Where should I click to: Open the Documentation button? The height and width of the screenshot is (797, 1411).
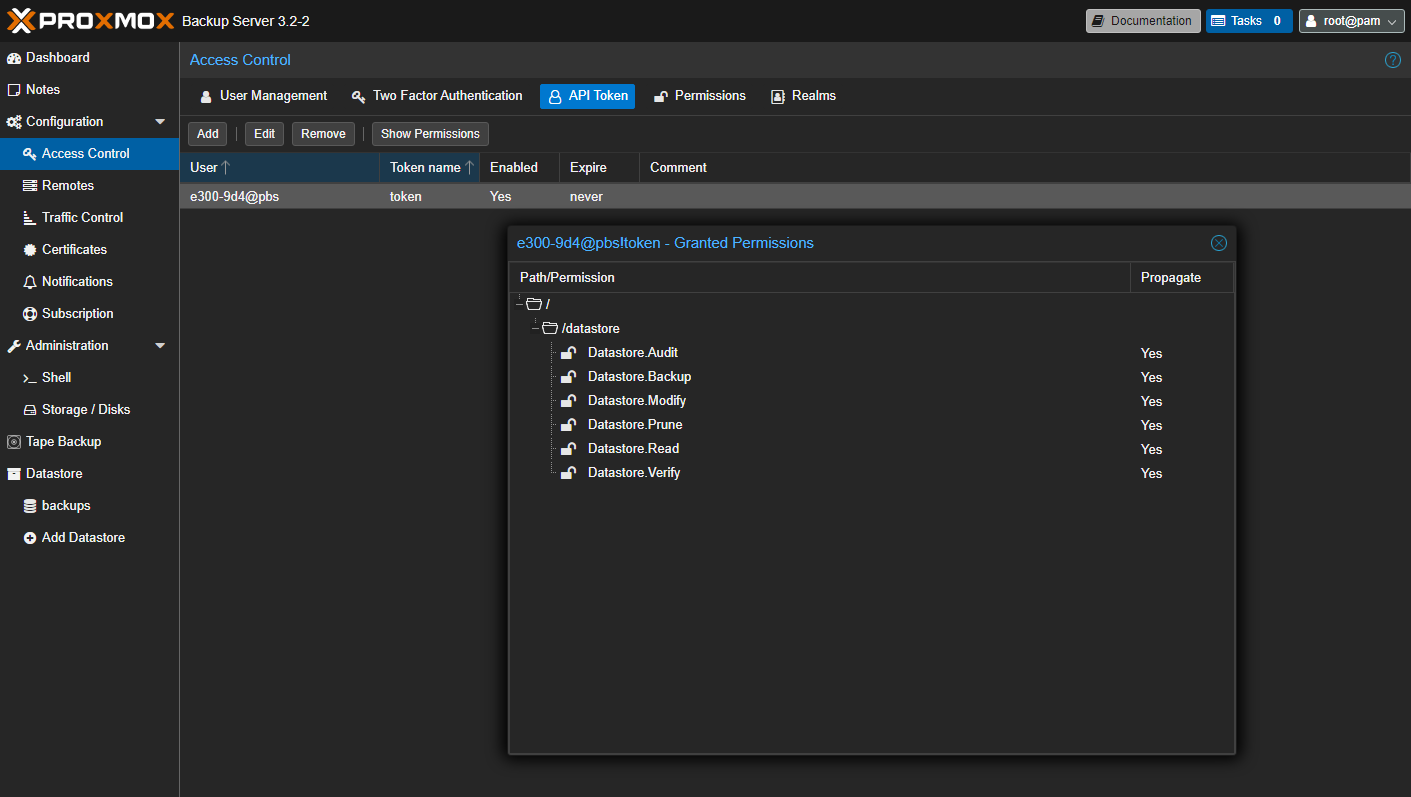pos(1143,21)
